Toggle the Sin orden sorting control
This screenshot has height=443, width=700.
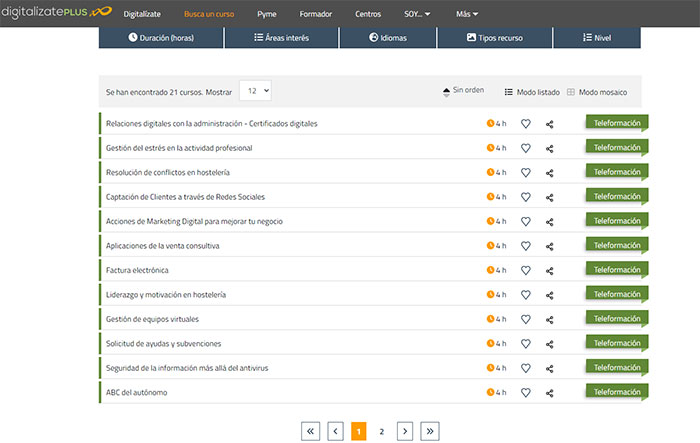click(463, 91)
